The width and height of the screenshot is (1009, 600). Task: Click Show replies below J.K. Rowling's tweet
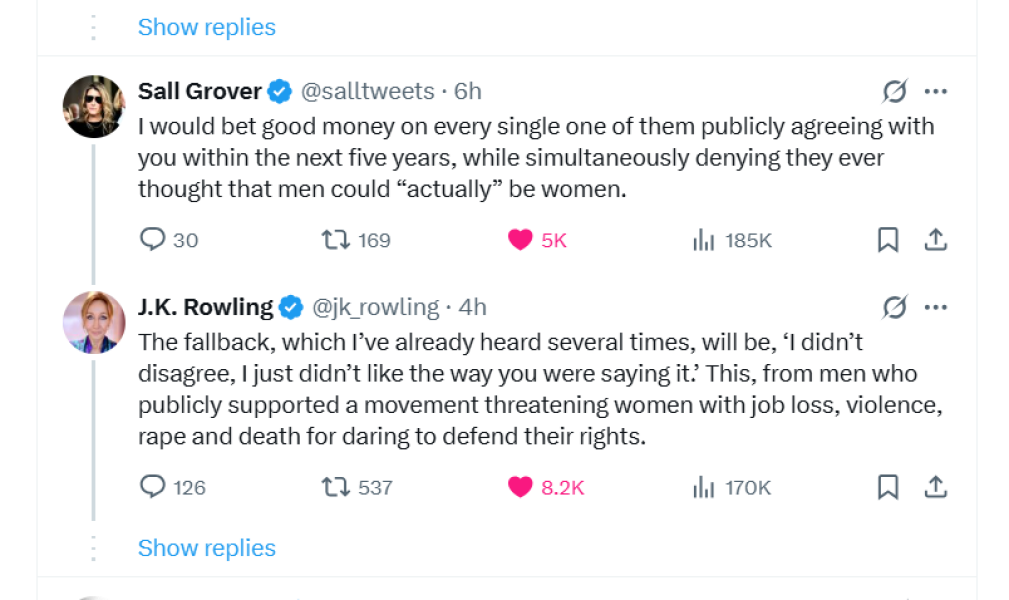[x=206, y=547]
